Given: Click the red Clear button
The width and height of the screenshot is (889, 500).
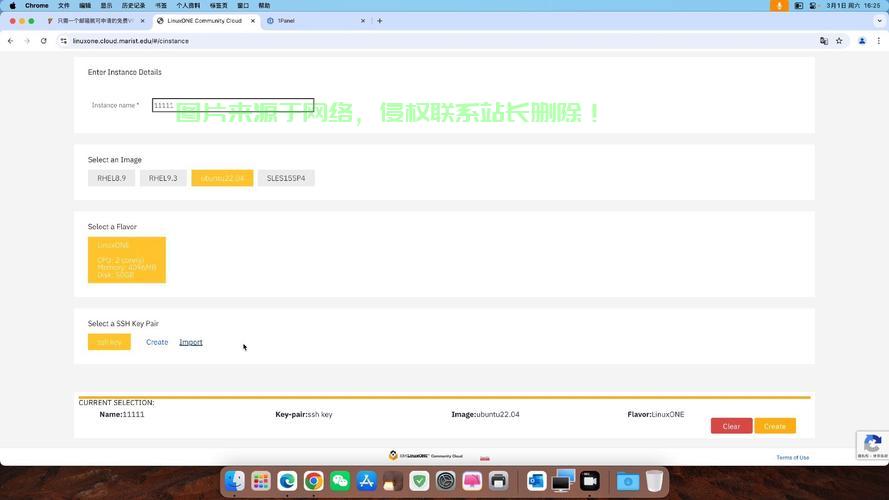Looking at the screenshot, I should (x=731, y=426).
